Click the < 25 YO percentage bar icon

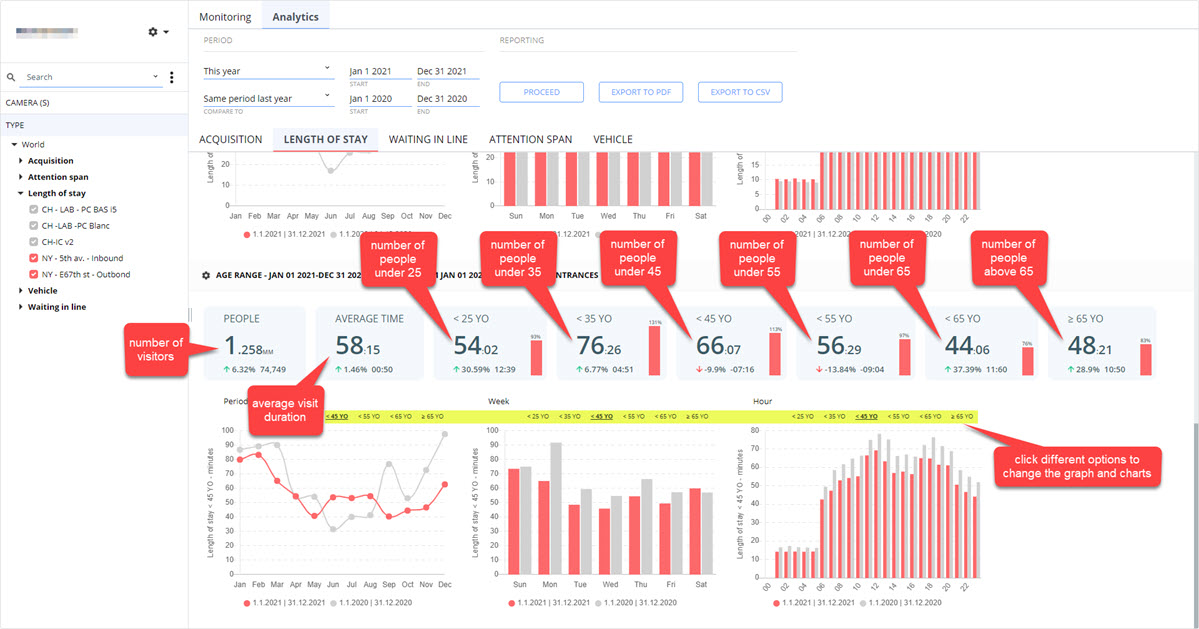[x=536, y=356]
